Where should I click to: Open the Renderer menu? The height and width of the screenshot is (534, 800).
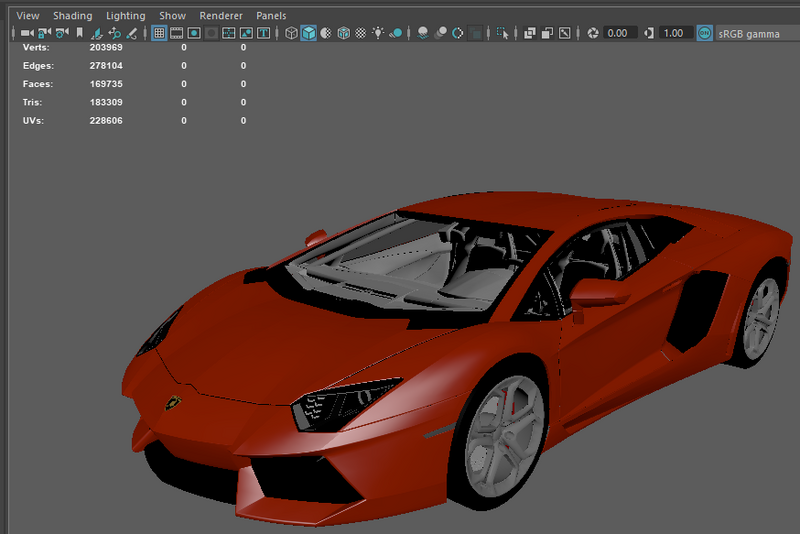[x=221, y=16]
